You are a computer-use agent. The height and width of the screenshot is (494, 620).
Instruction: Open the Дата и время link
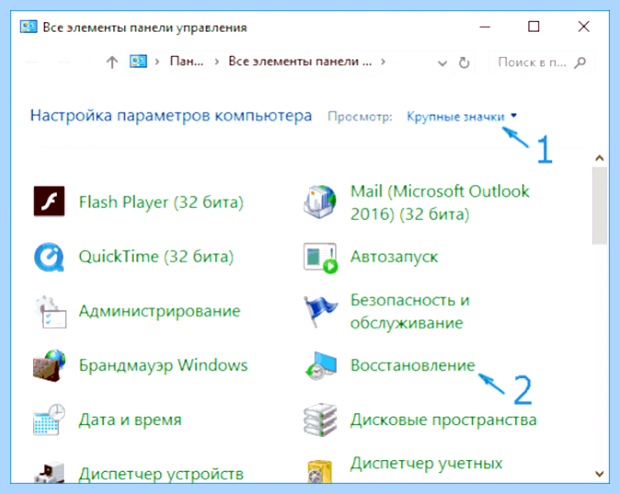point(130,420)
